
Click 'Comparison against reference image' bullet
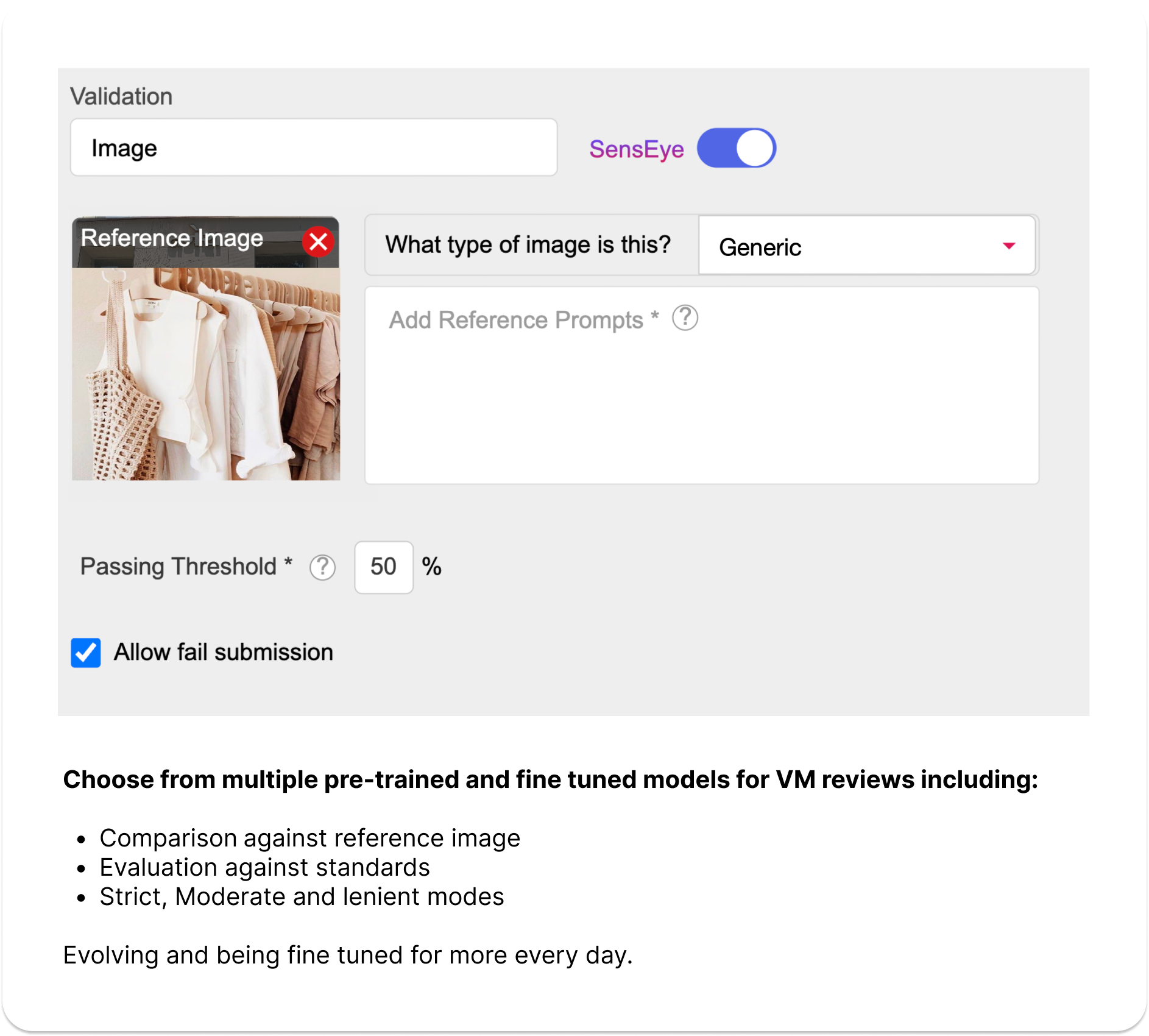coord(309,838)
